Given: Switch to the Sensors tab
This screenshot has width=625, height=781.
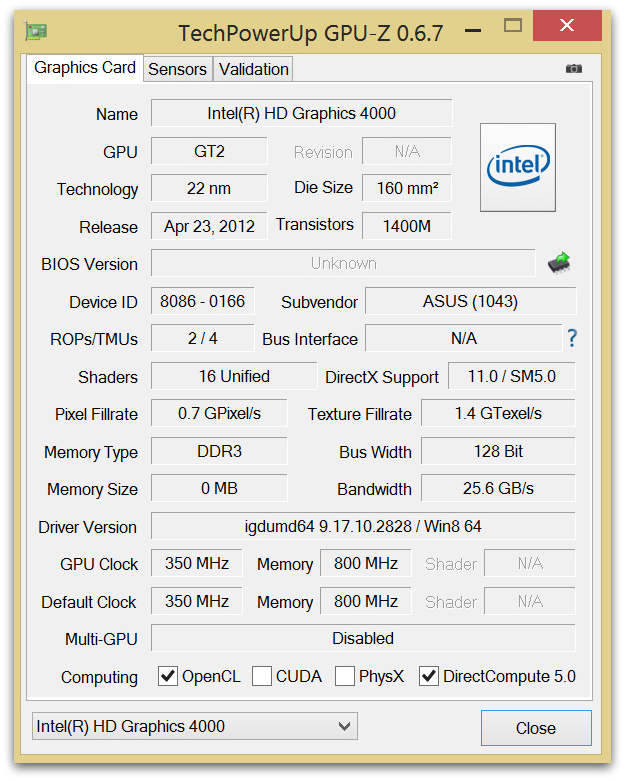Looking at the screenshot, I should [x=177, y=69].
